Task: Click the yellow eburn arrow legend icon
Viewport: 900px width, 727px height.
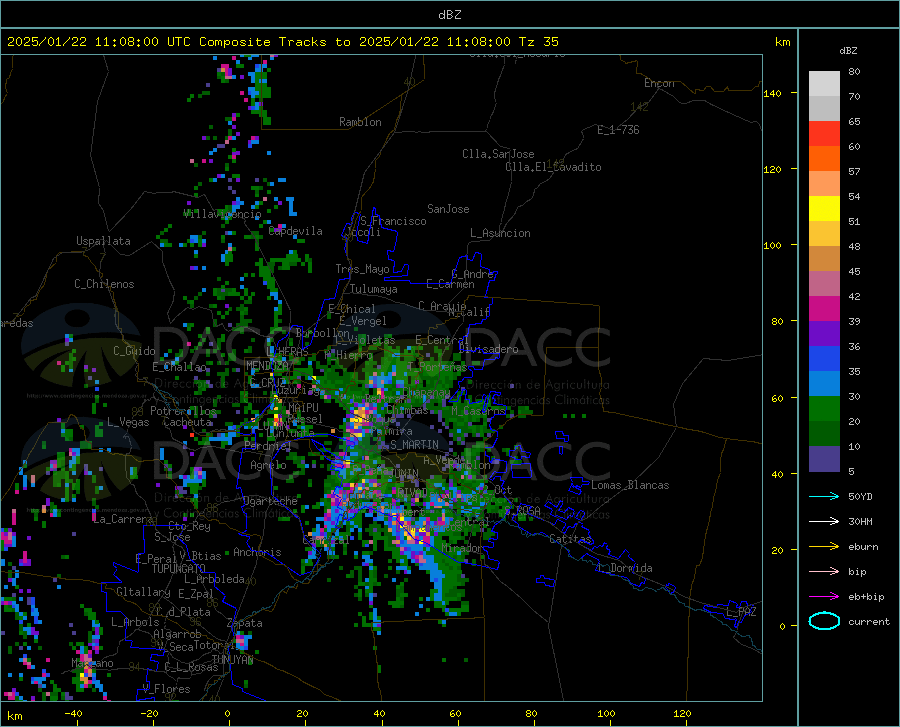Action: [x=824, y=547]
